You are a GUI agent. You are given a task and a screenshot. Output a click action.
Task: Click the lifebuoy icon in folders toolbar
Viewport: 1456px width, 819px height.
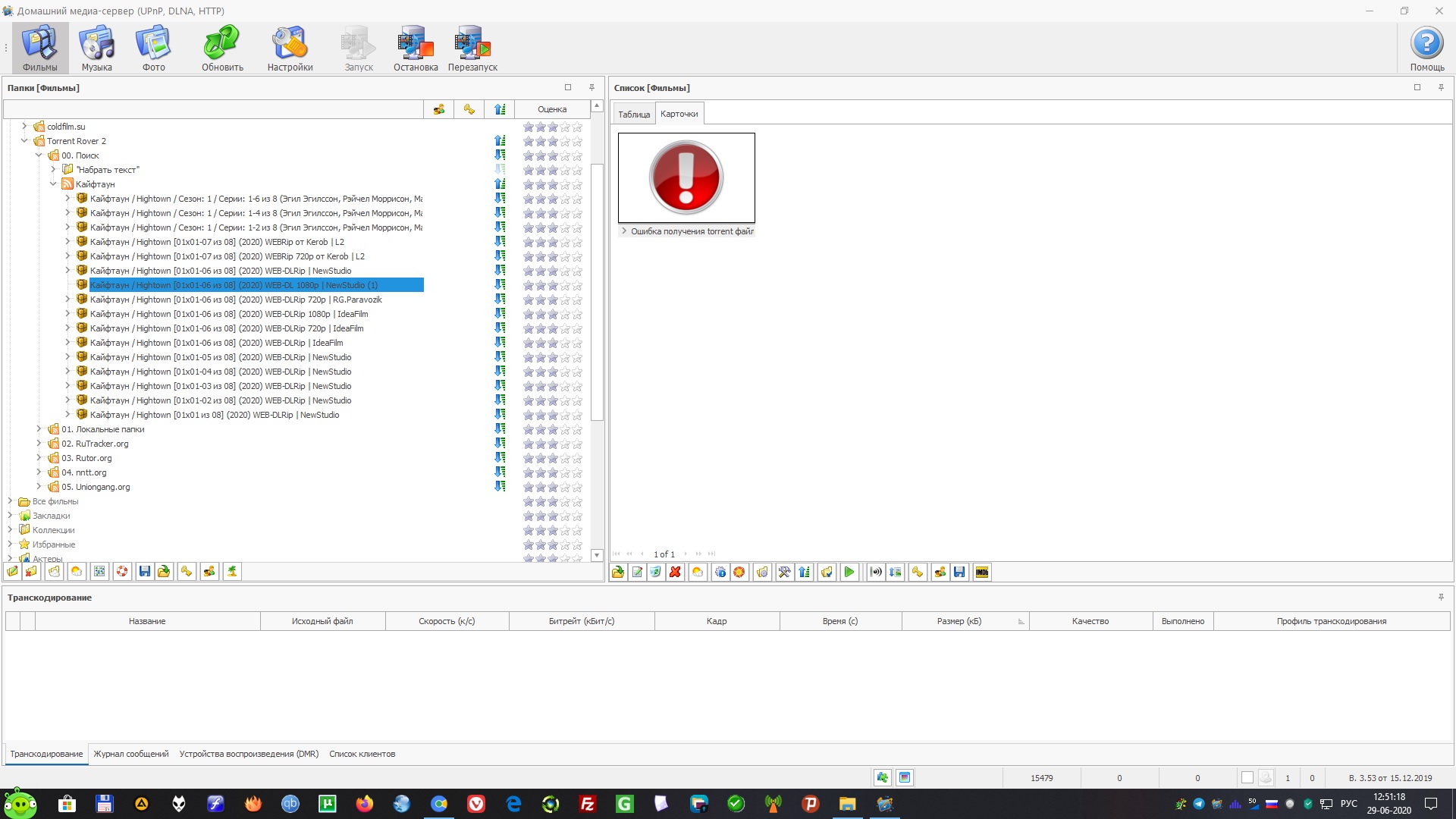coord(122,572)
